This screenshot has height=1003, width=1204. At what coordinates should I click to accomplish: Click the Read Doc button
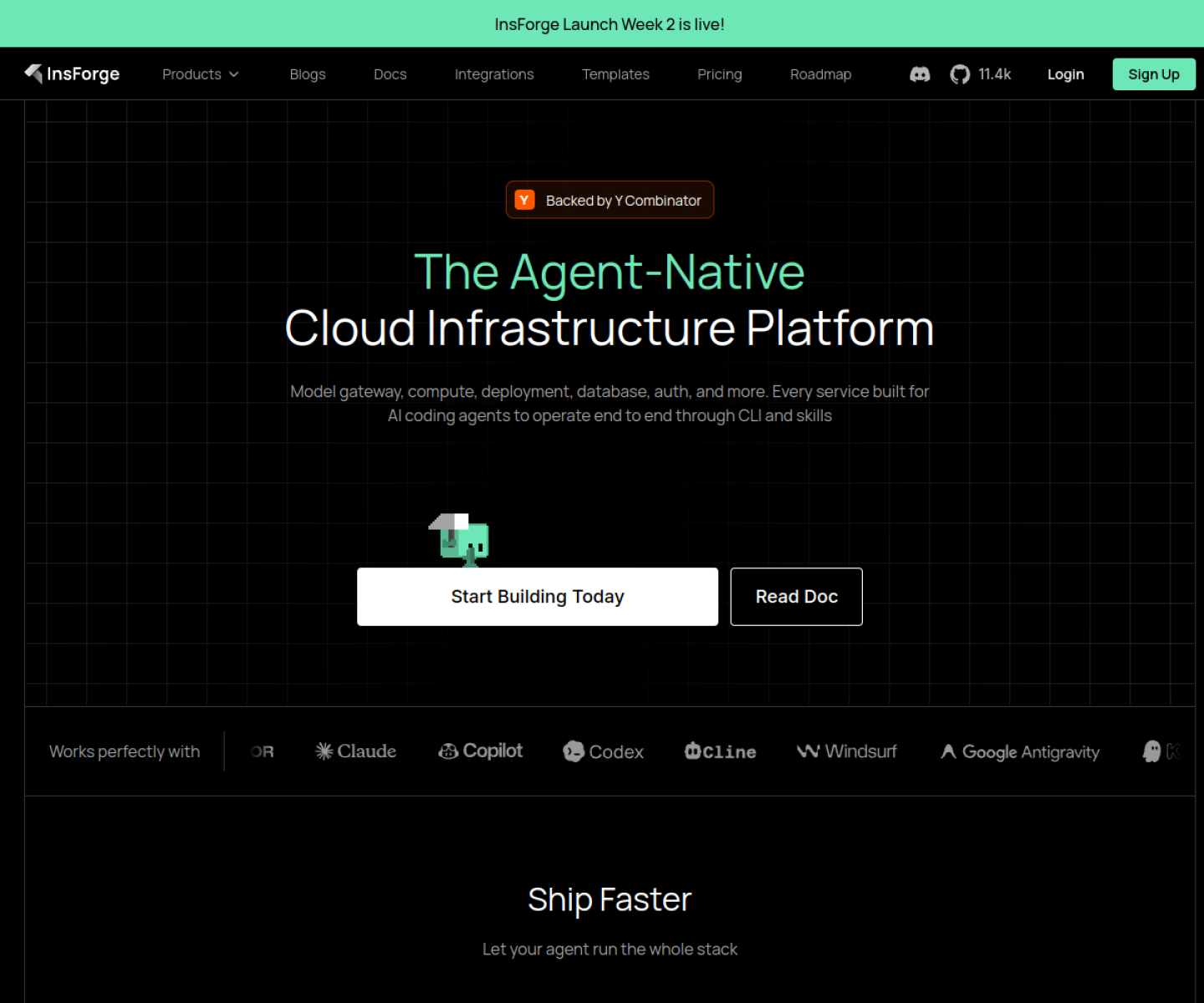pos(796,597)
